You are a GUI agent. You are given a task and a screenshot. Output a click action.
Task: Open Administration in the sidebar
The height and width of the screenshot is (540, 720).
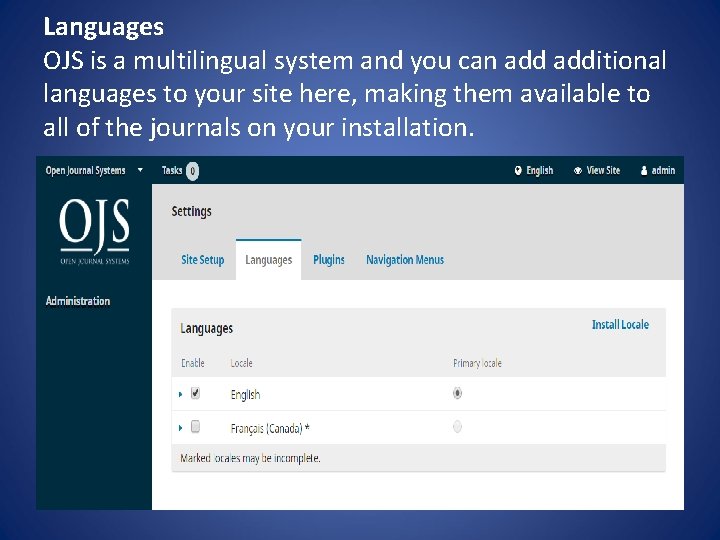click(x=78, y=301)
